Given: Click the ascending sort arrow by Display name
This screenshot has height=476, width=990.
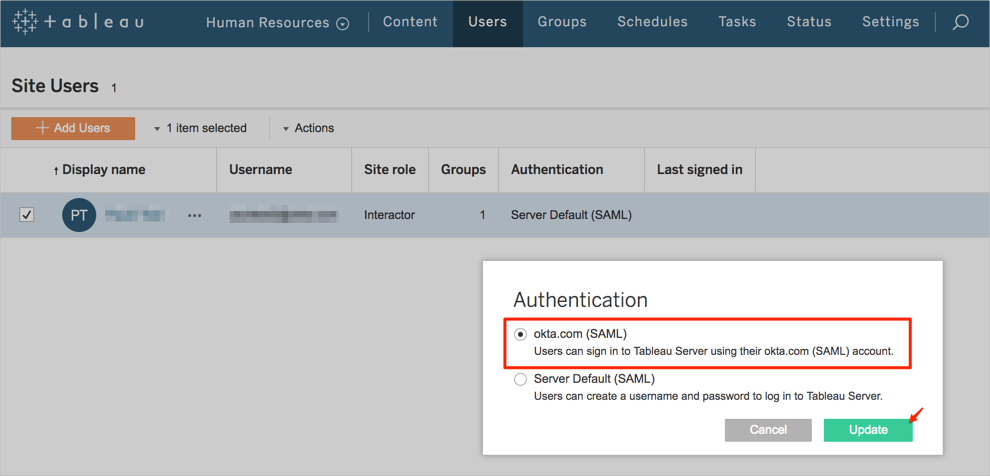Looking at the screenshot, I should click(x=56, y=171).
